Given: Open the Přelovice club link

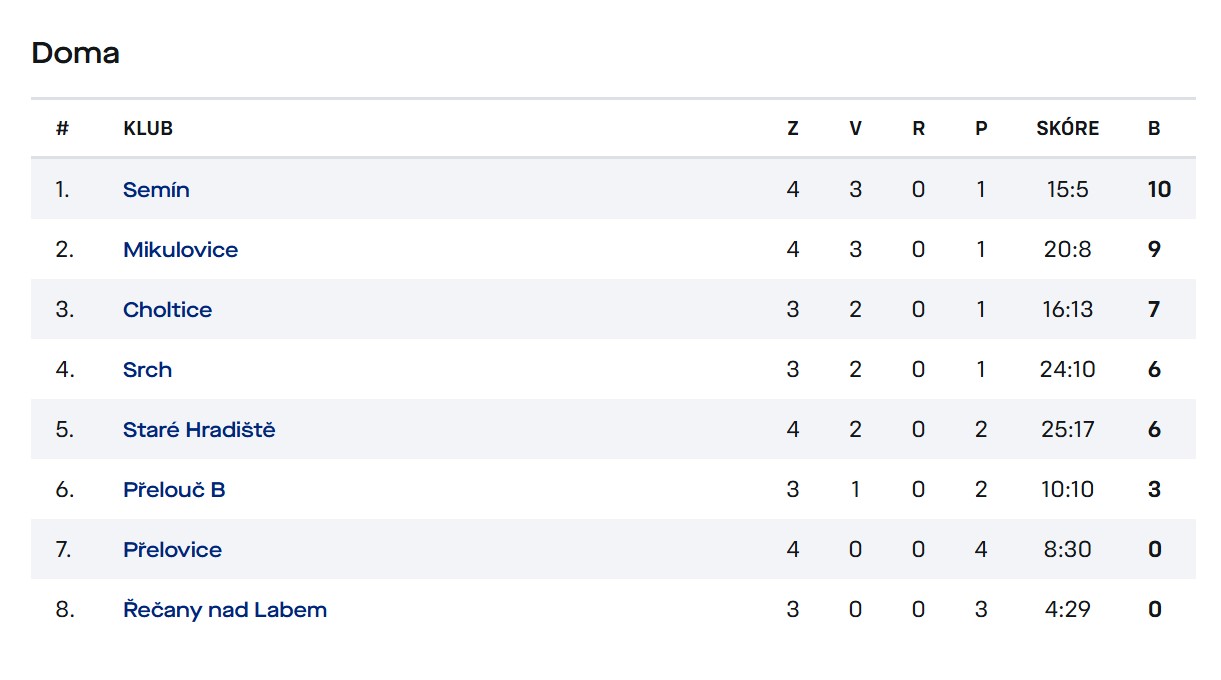Looking at the screenshot, I should (x=173, y=549).
